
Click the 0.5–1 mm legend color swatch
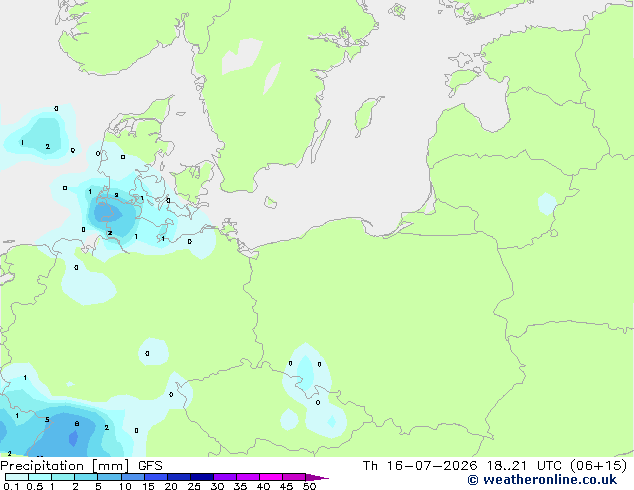[x=40, y=477]
